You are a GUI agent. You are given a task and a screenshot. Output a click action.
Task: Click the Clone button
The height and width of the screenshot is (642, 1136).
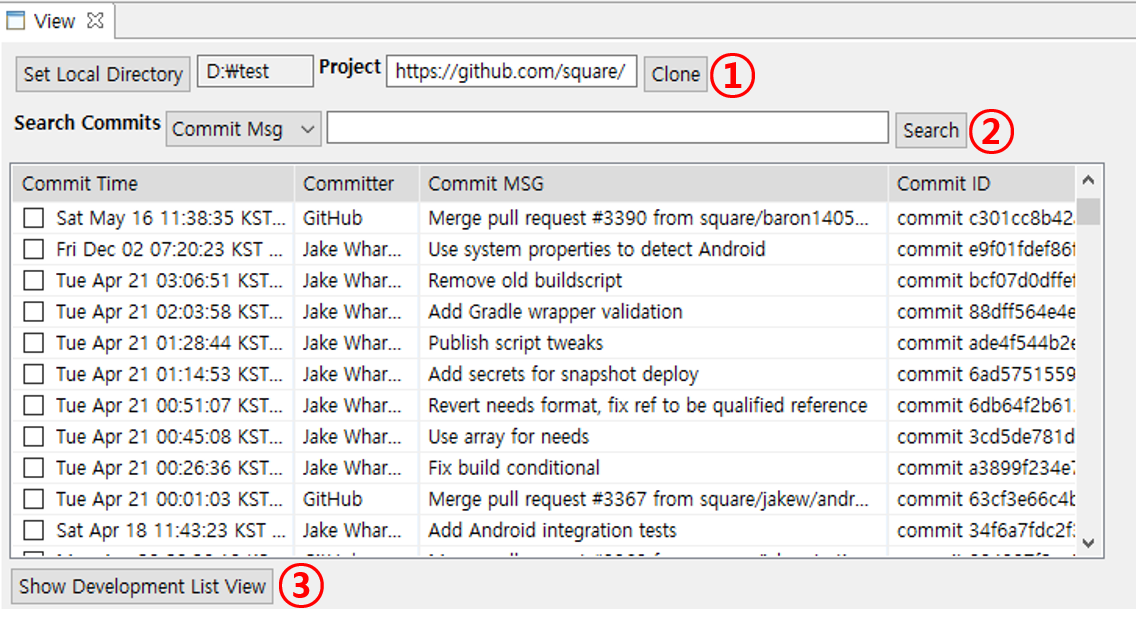pyautogui.click(x=675, y=74)
